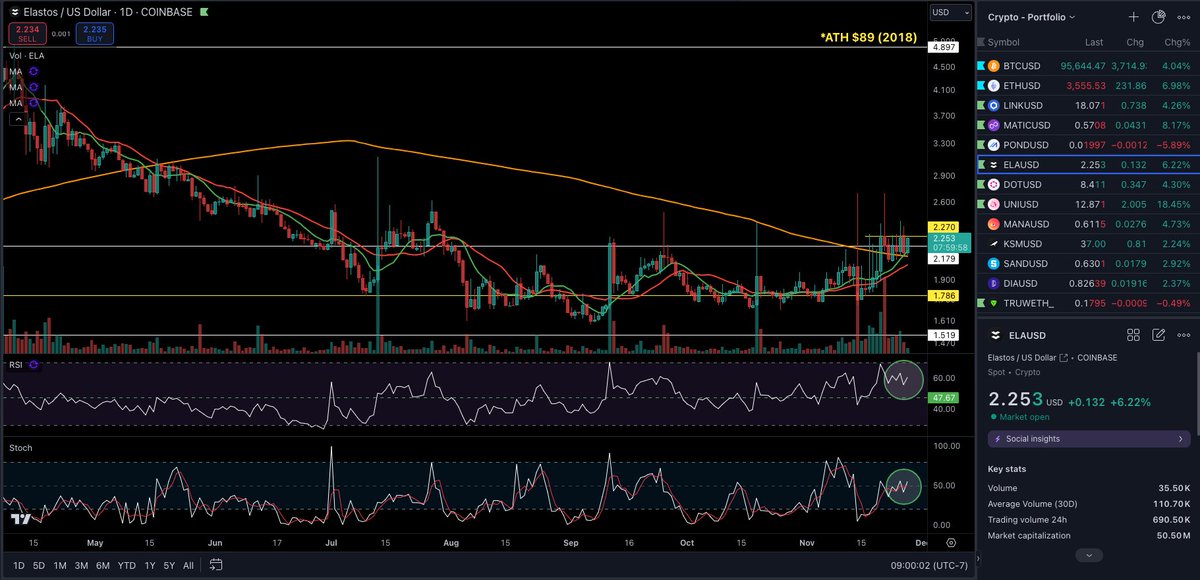Select SANDUSD in the watchlist
Image resolution: width=1200 pixels, height=580 pixels.
[1088, 264]
